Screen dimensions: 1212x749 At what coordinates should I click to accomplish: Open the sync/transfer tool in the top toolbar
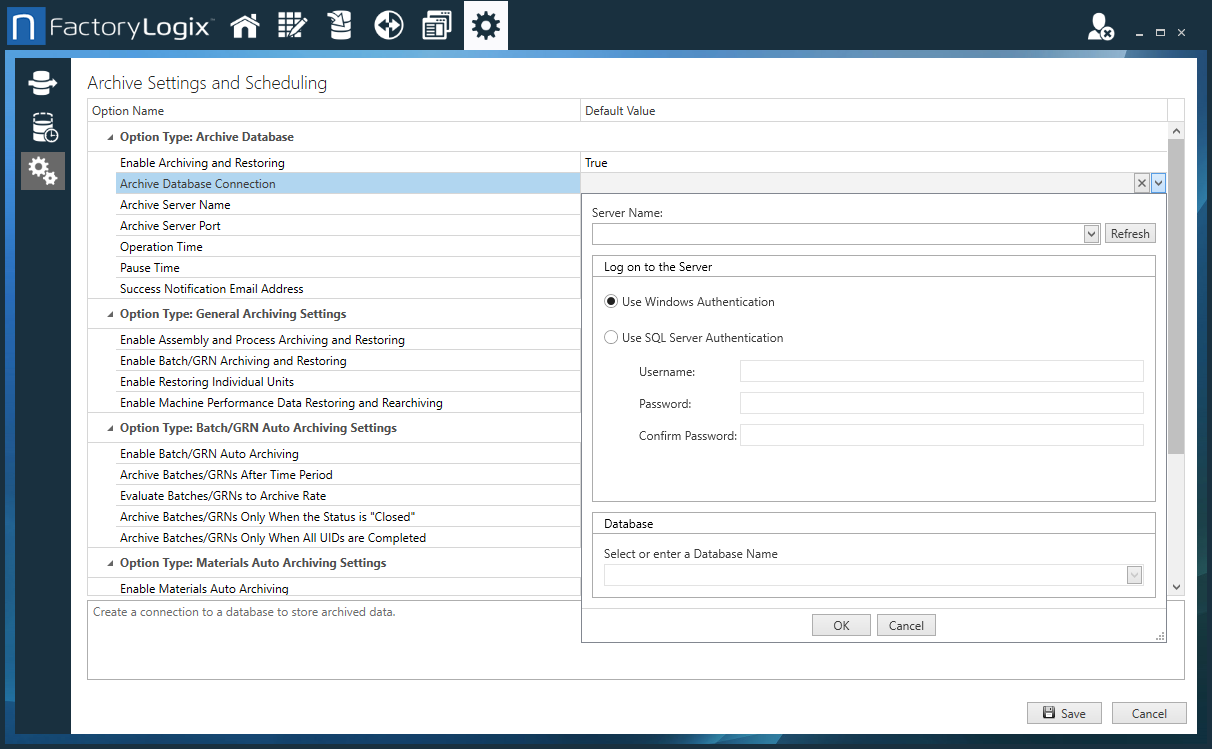coord(388,24)
